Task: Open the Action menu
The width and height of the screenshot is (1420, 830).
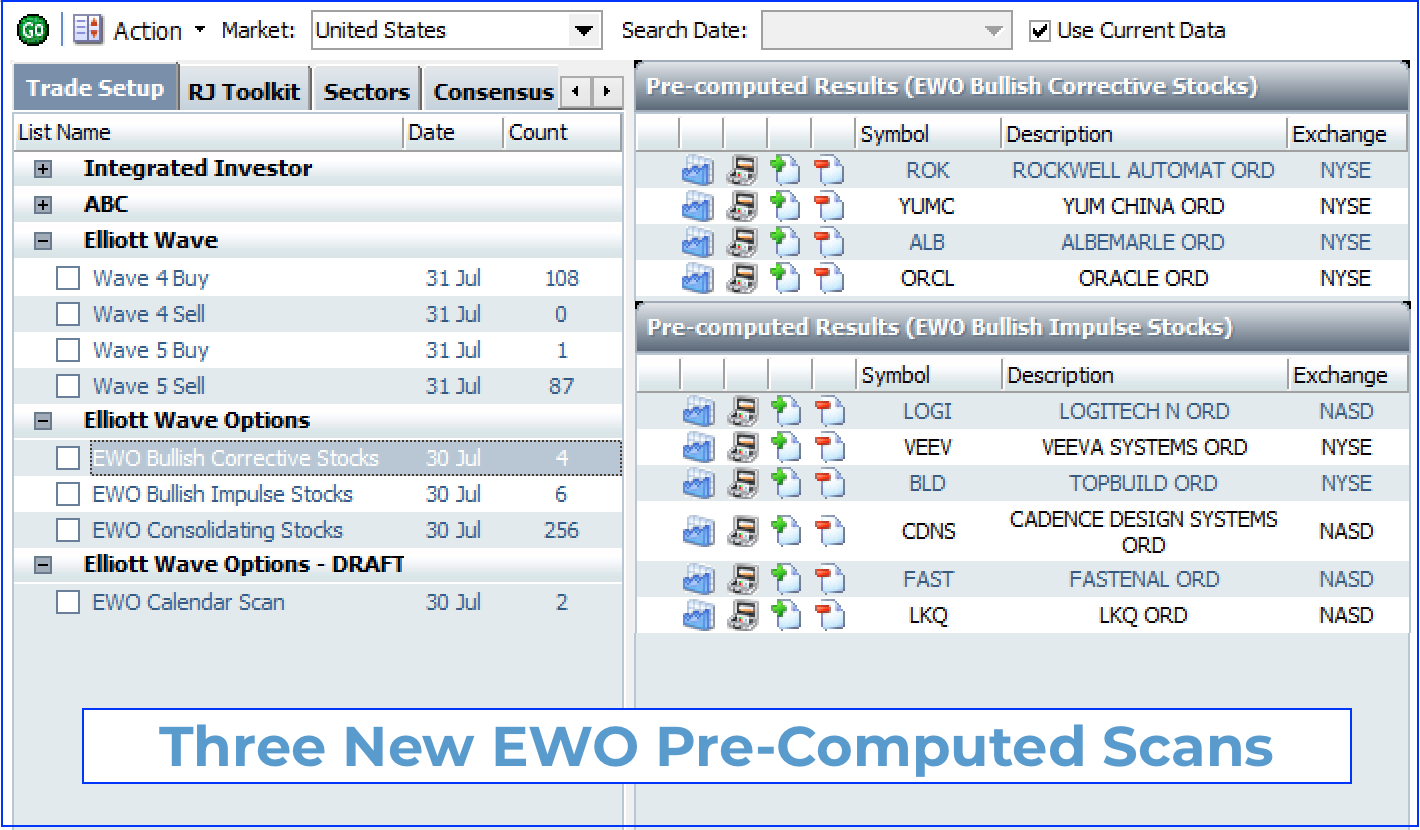Action: coord(147,29)
